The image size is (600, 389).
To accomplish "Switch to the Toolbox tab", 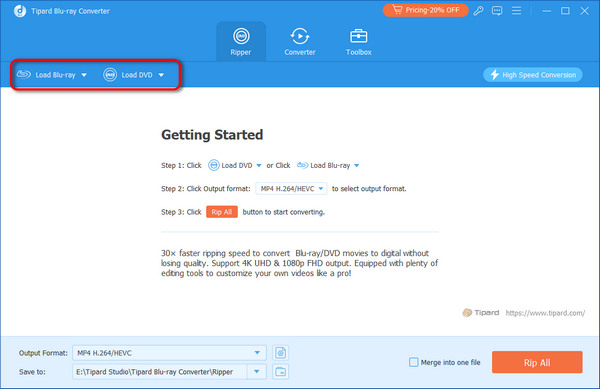I will coord(359,42).
